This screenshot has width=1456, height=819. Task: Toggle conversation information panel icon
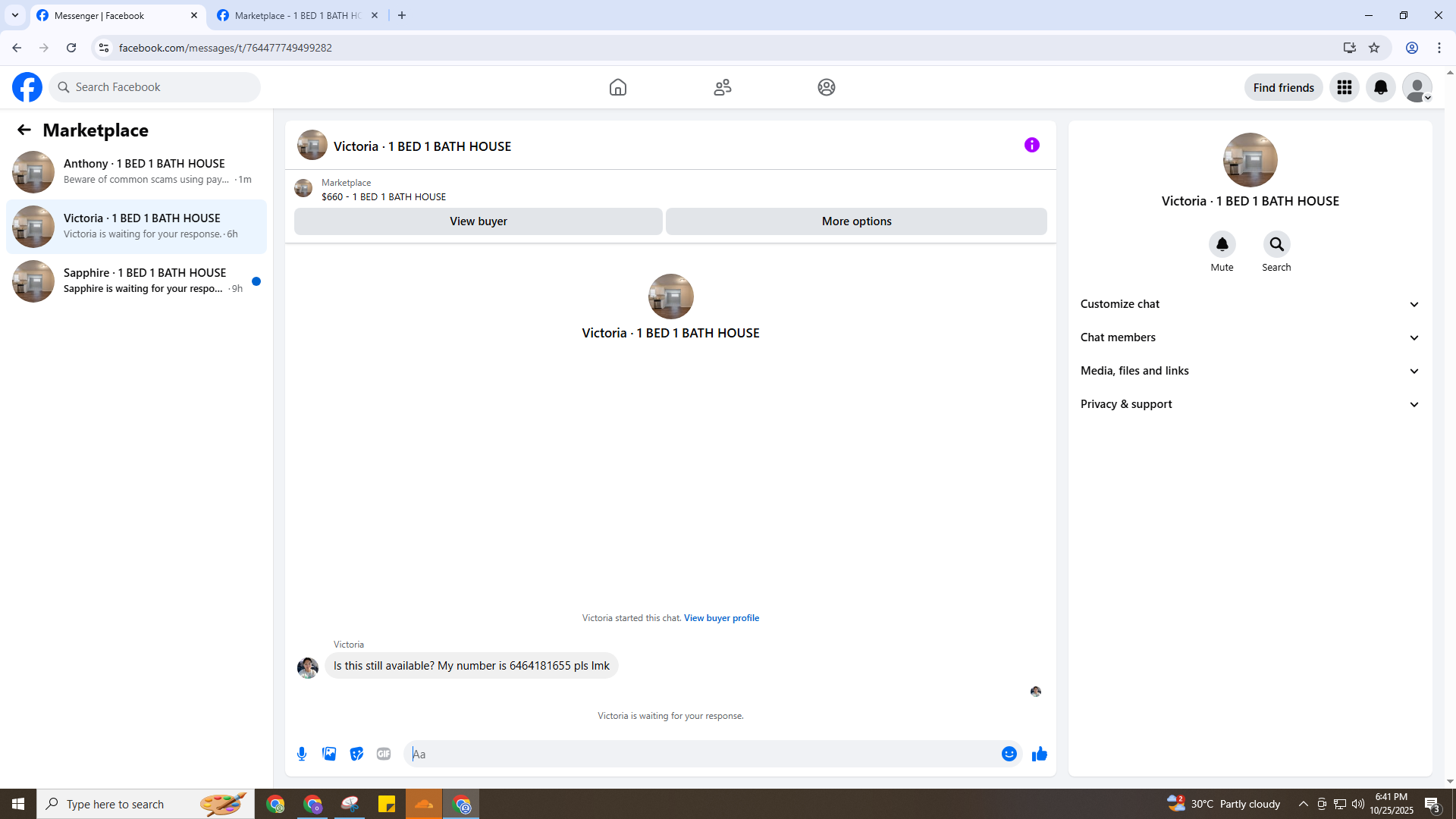tap(1031, 145)
